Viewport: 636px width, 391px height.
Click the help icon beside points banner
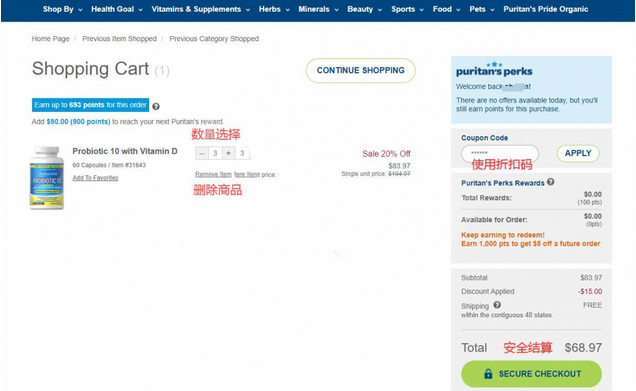click(x=156, y=106)
